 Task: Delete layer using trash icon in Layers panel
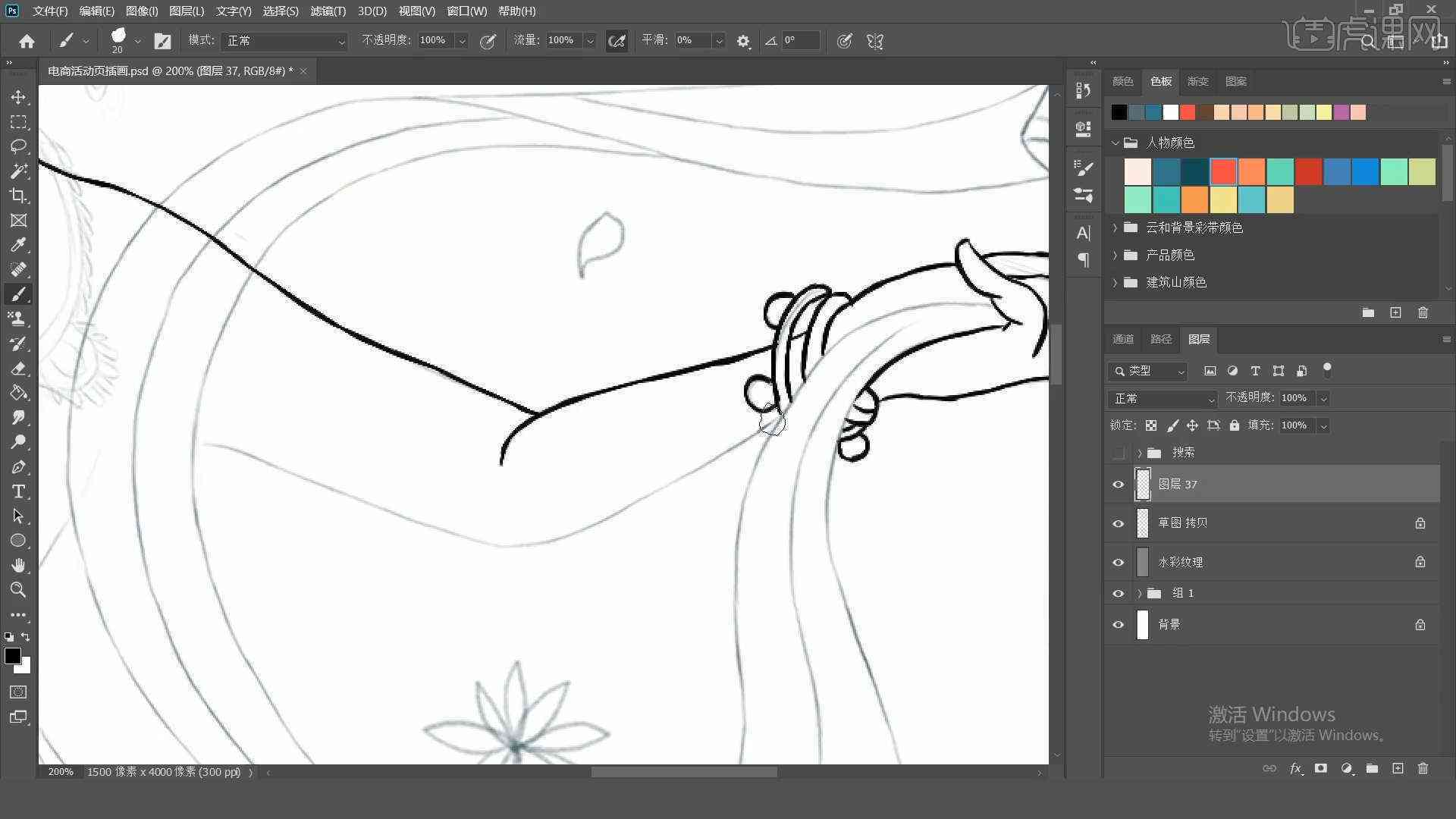[x=1423, y=768]
